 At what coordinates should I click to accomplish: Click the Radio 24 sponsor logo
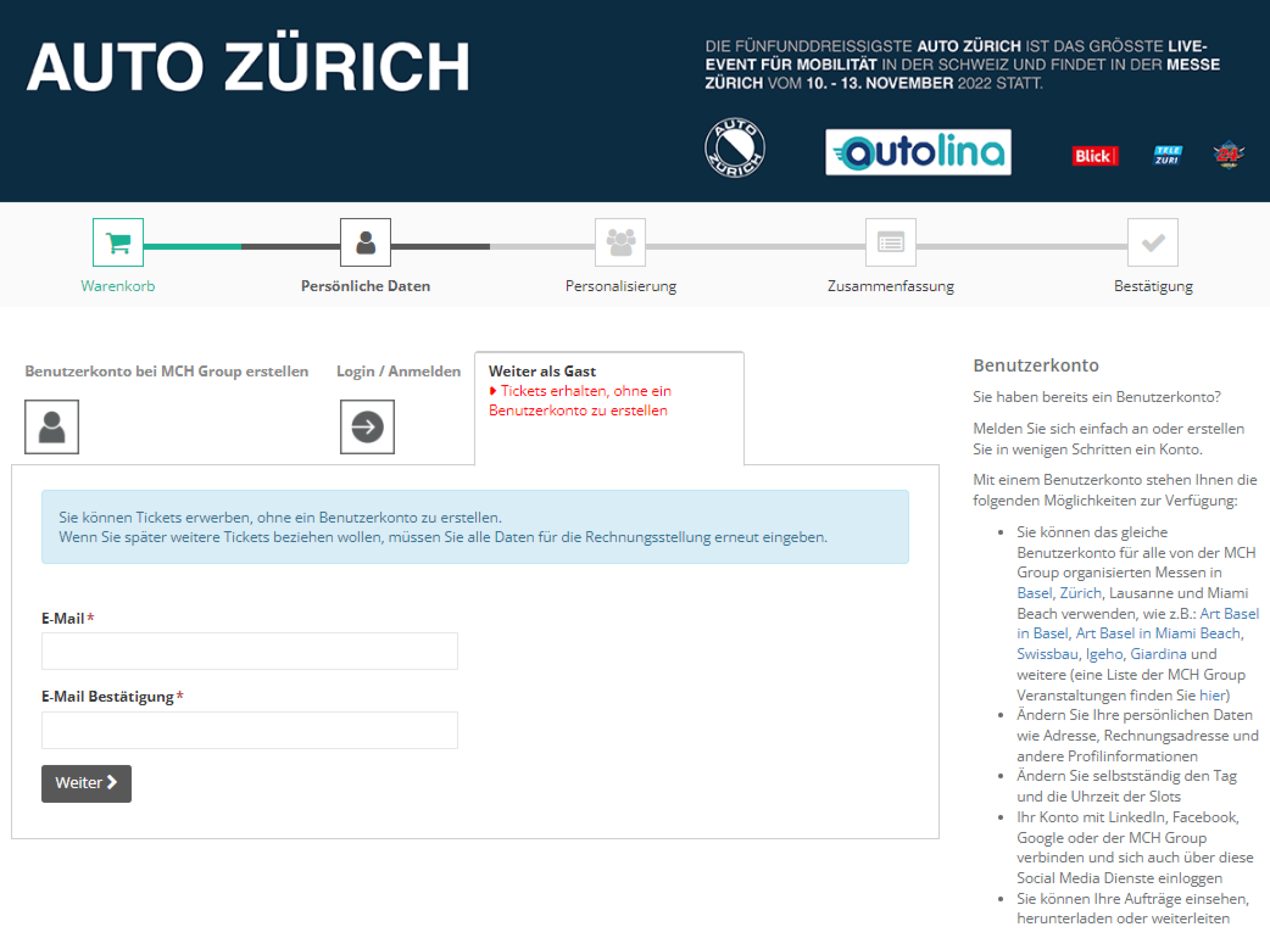click(1228, 155)
